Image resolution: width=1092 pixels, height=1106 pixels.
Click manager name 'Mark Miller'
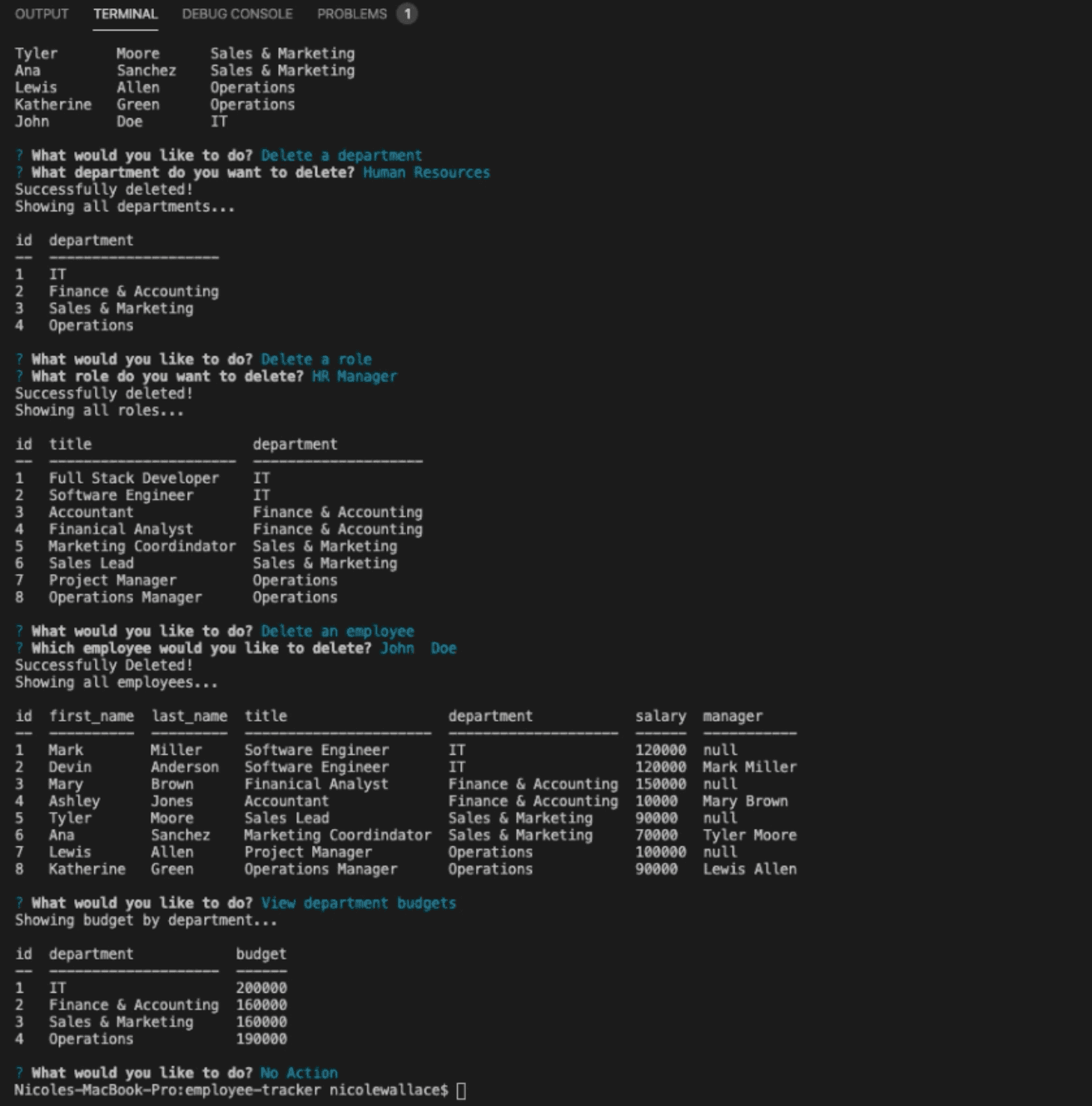click(750, 767)
